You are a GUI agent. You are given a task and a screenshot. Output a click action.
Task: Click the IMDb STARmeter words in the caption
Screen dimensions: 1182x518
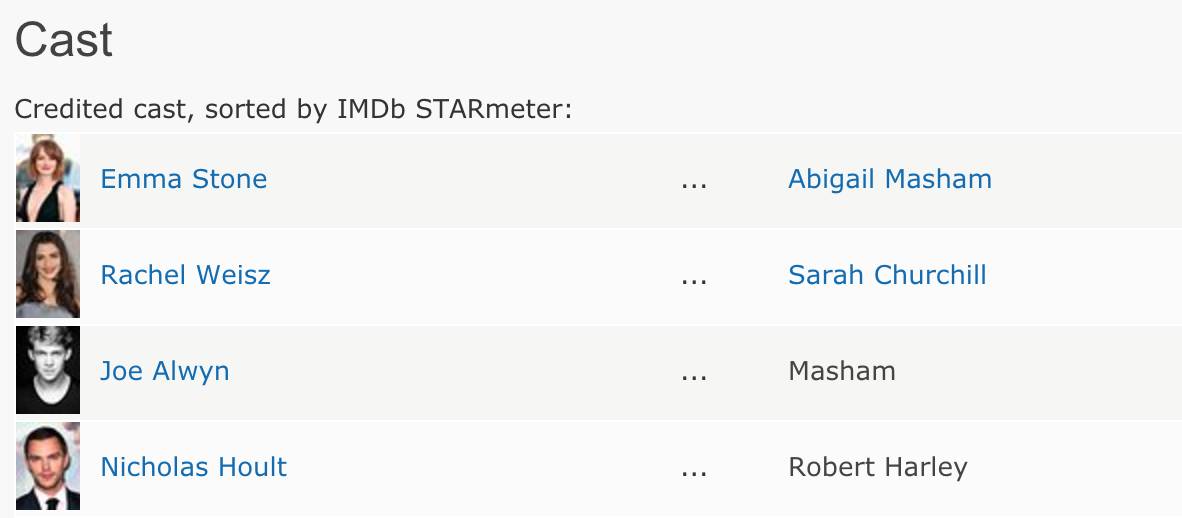[x=451, y=109]
